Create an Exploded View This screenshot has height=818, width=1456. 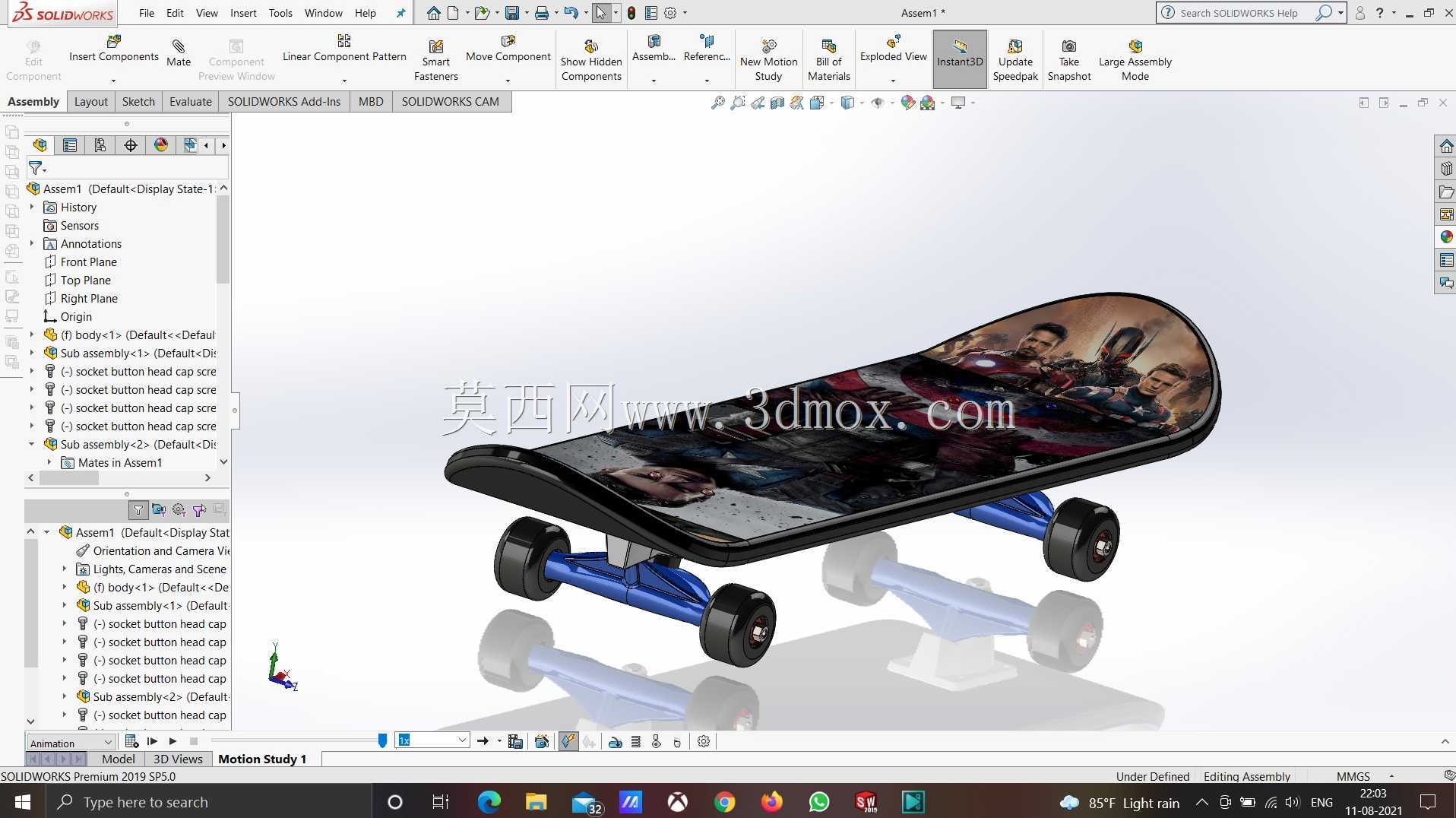point(894,49)
